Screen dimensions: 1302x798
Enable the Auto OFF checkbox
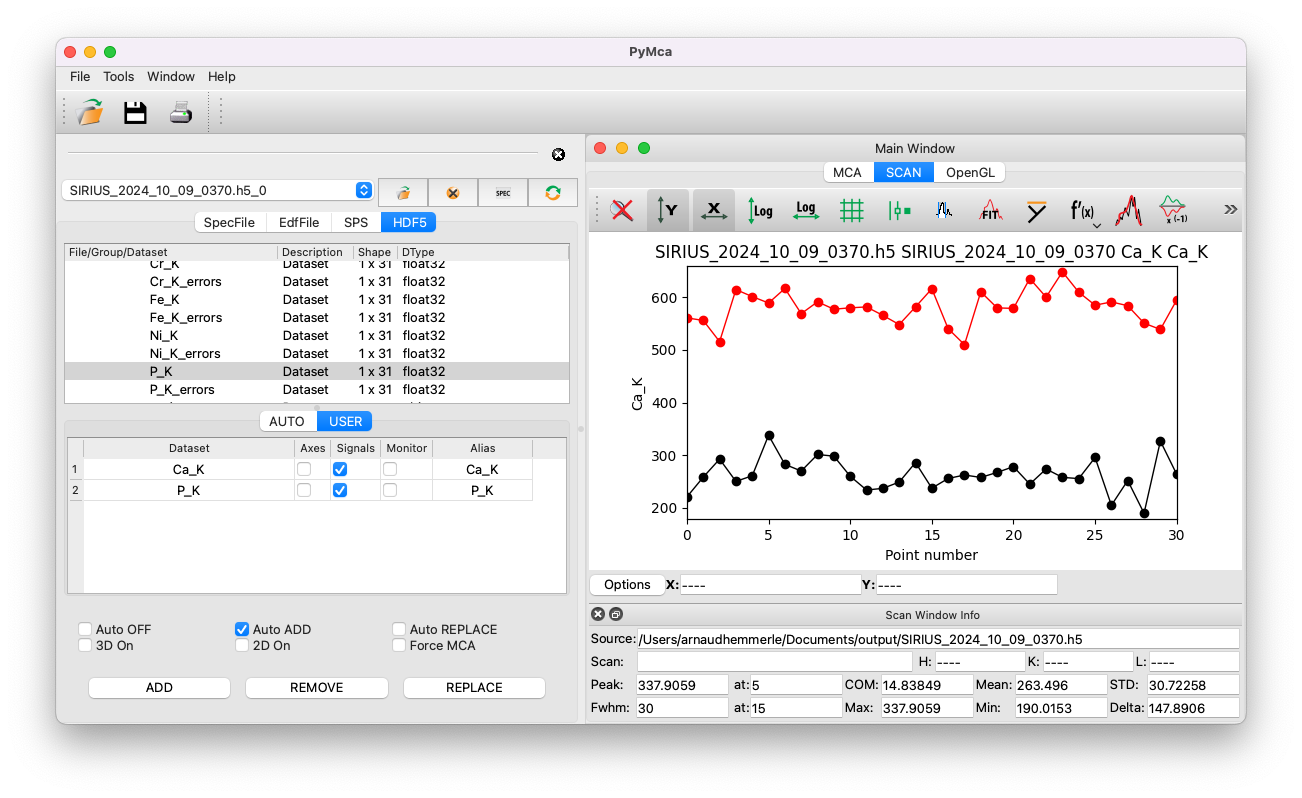[x=85, y=629]
